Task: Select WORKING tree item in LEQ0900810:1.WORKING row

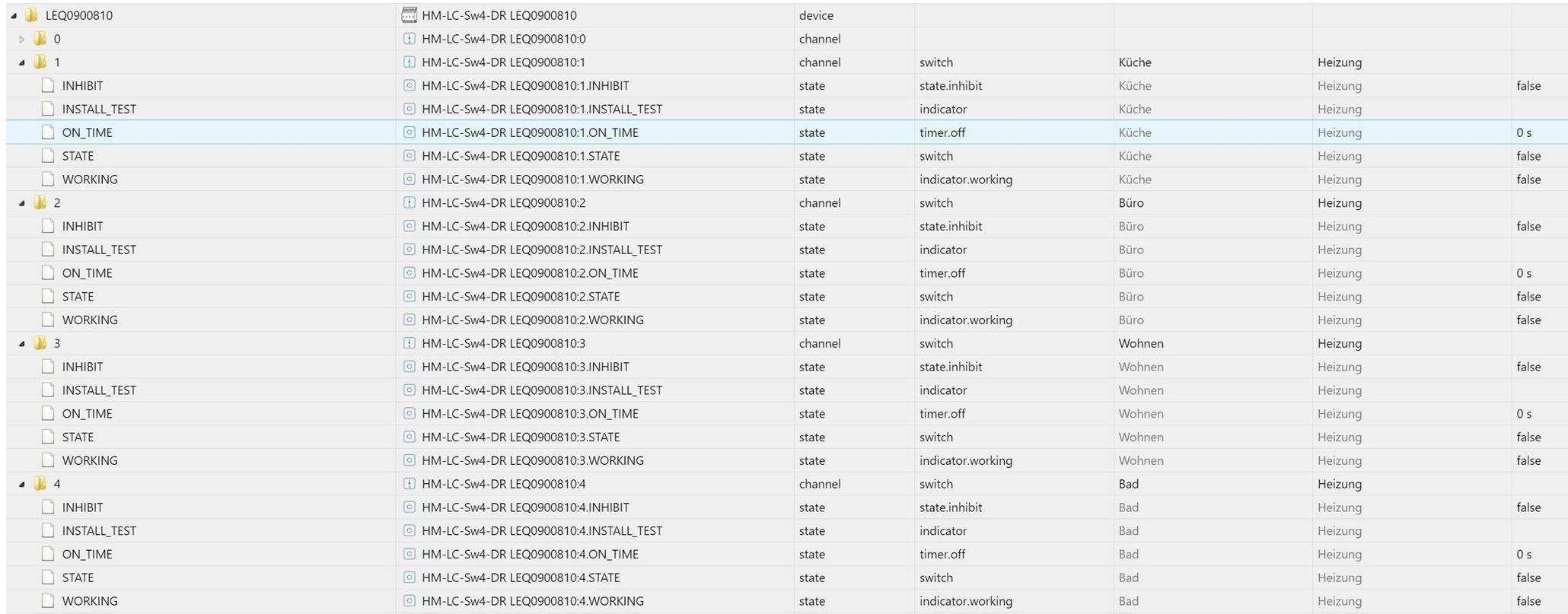Action: coord(90,180)
